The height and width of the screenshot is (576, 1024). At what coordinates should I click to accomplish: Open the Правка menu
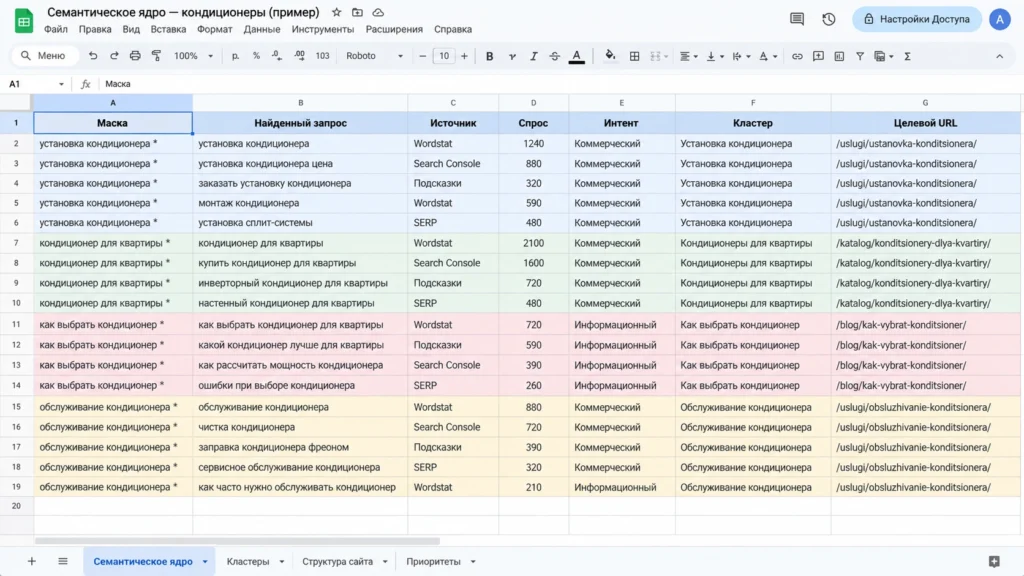pos(95,29)
